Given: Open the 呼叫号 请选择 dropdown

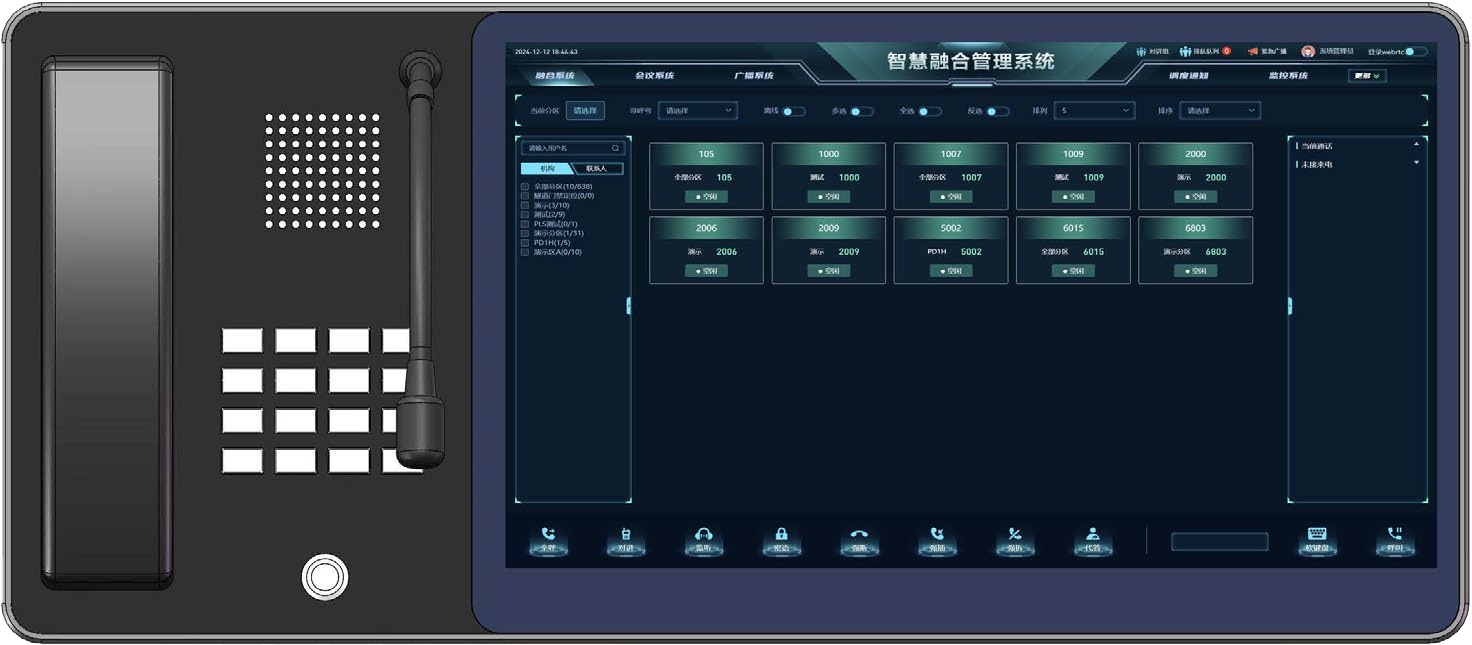Looking at the screenshot, I should (x=698, y=111).
